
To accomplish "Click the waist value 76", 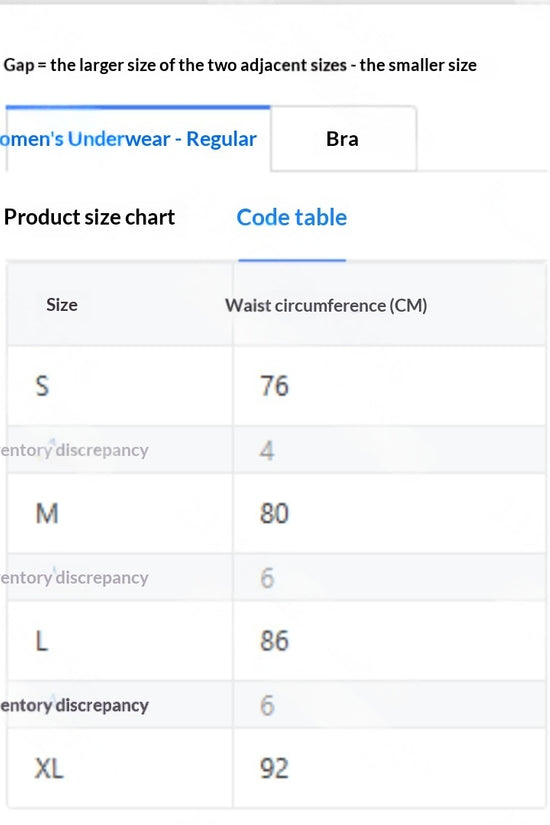I will [x=274, y=386].
